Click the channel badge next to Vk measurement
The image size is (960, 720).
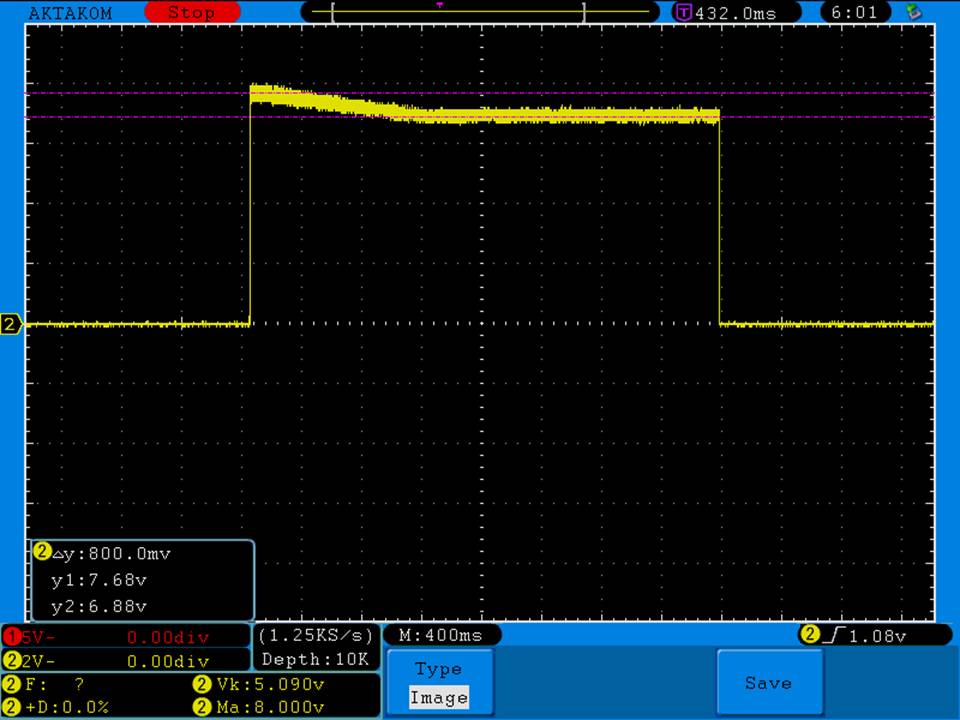click(x=200, y=685)
